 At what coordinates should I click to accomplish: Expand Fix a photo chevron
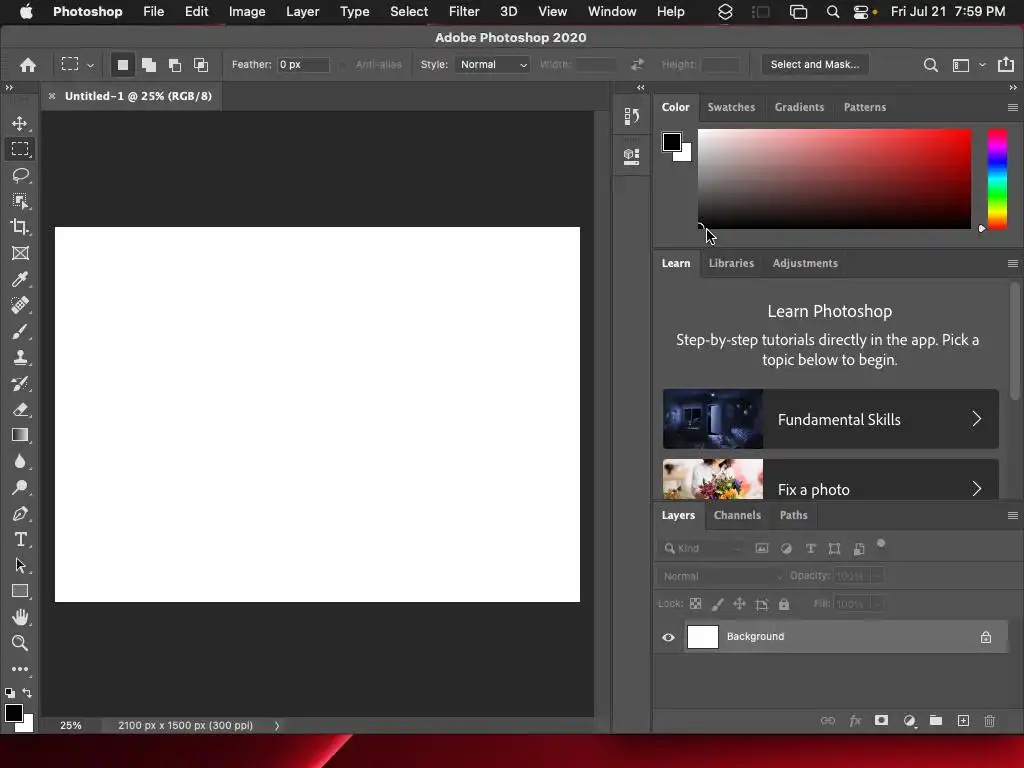click(x=976, y=489)
